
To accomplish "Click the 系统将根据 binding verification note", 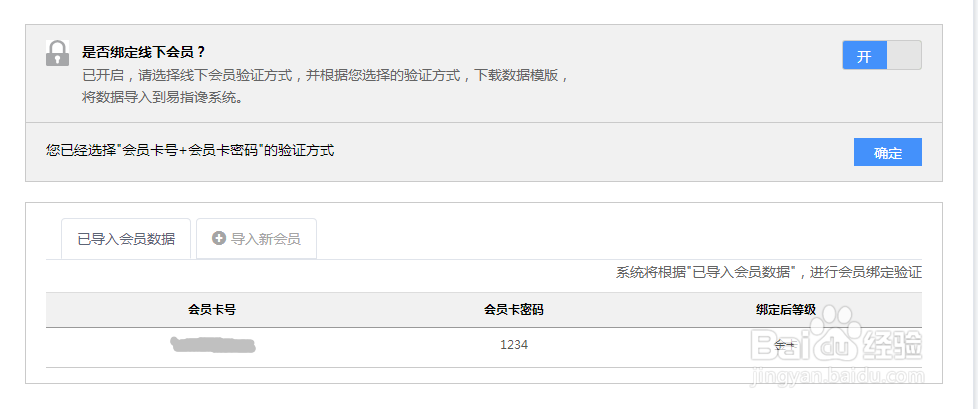I will [x=768, y=272].
